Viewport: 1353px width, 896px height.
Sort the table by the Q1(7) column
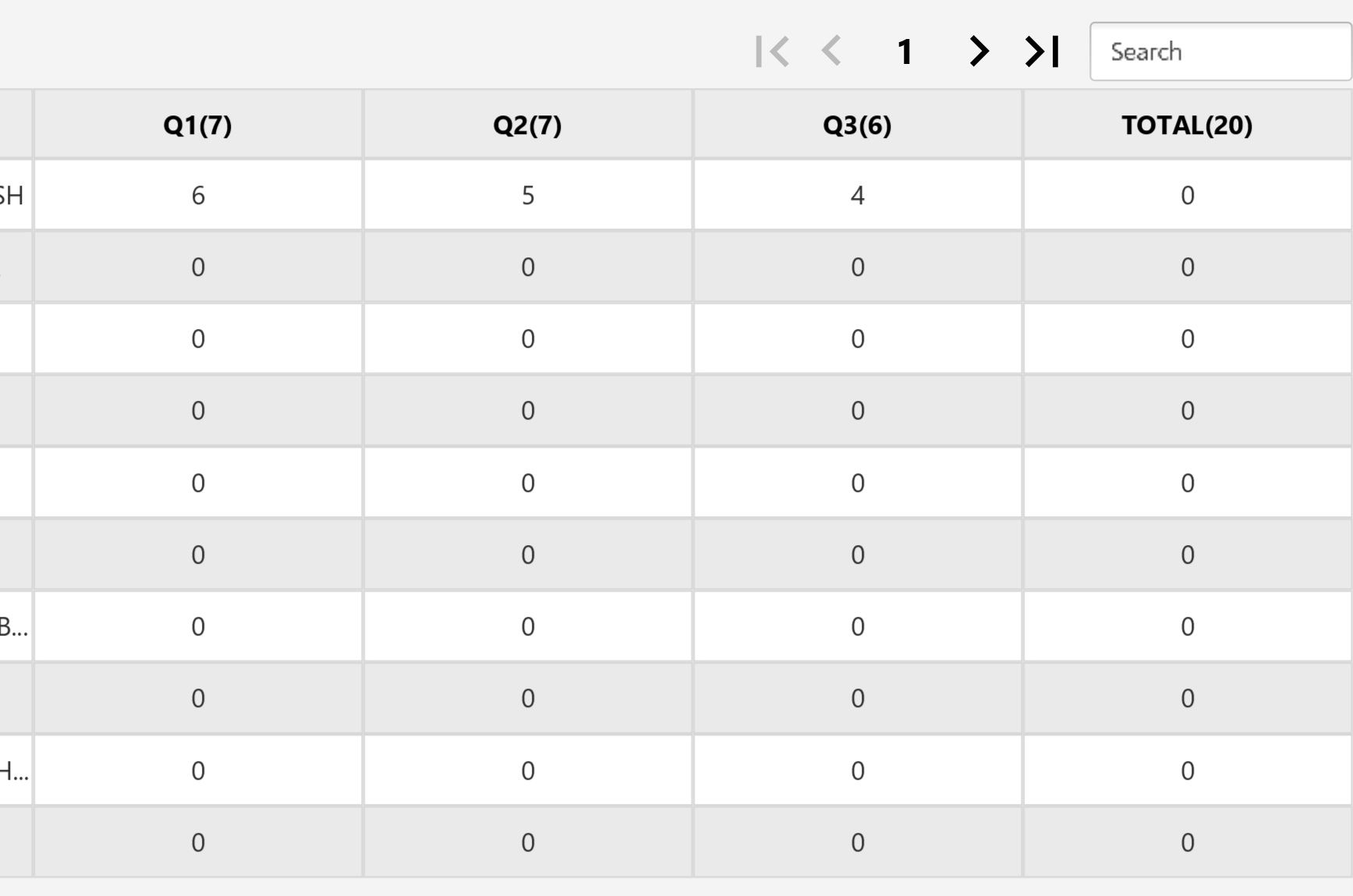(x=197, y=124)
